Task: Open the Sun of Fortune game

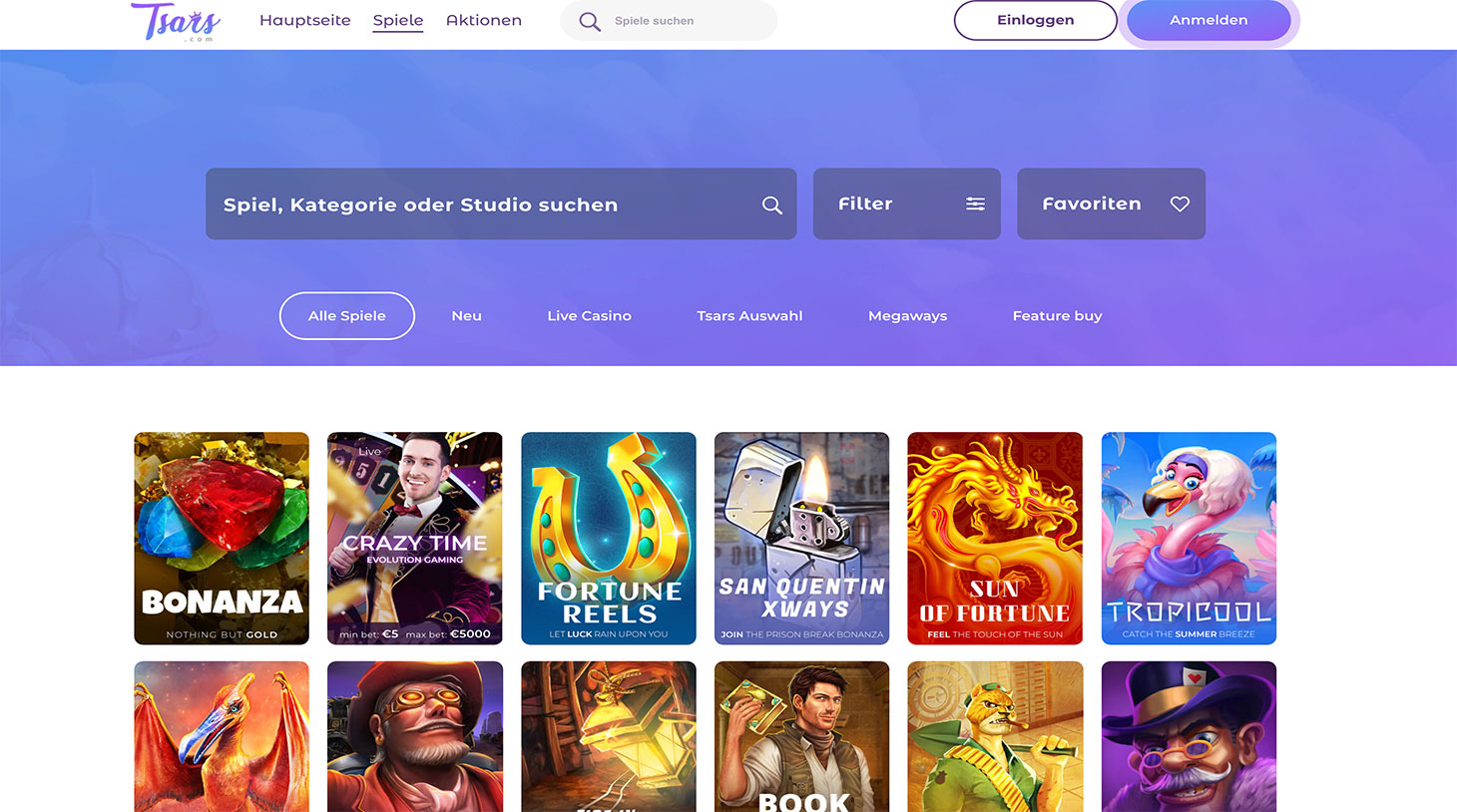Action: (995, 539)
